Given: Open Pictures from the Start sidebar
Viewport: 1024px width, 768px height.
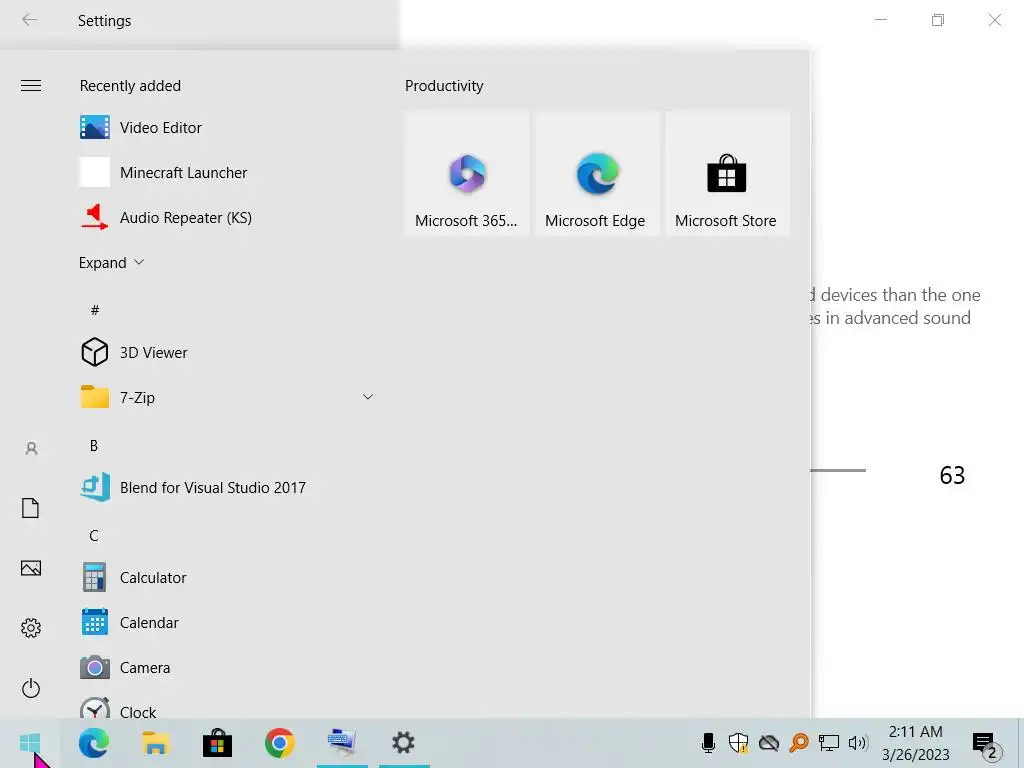Looking at the screenshot, I should pyautogui.click(x=31, y=568).
